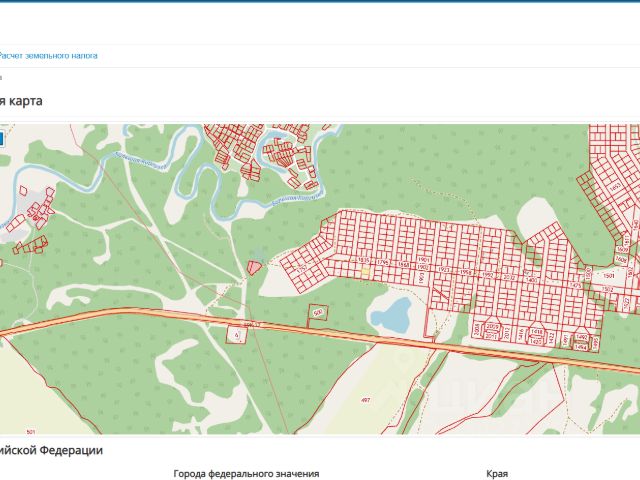Select the pink-filled highlighted land parcel
Viewport: 640px width, 480px height.
tap(254, 268)
